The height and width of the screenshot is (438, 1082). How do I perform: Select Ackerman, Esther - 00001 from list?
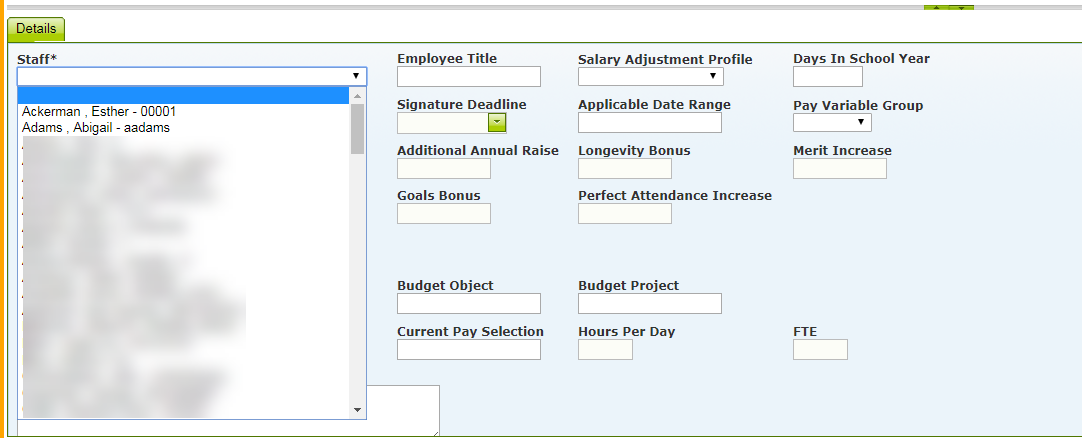click(99, 112)
